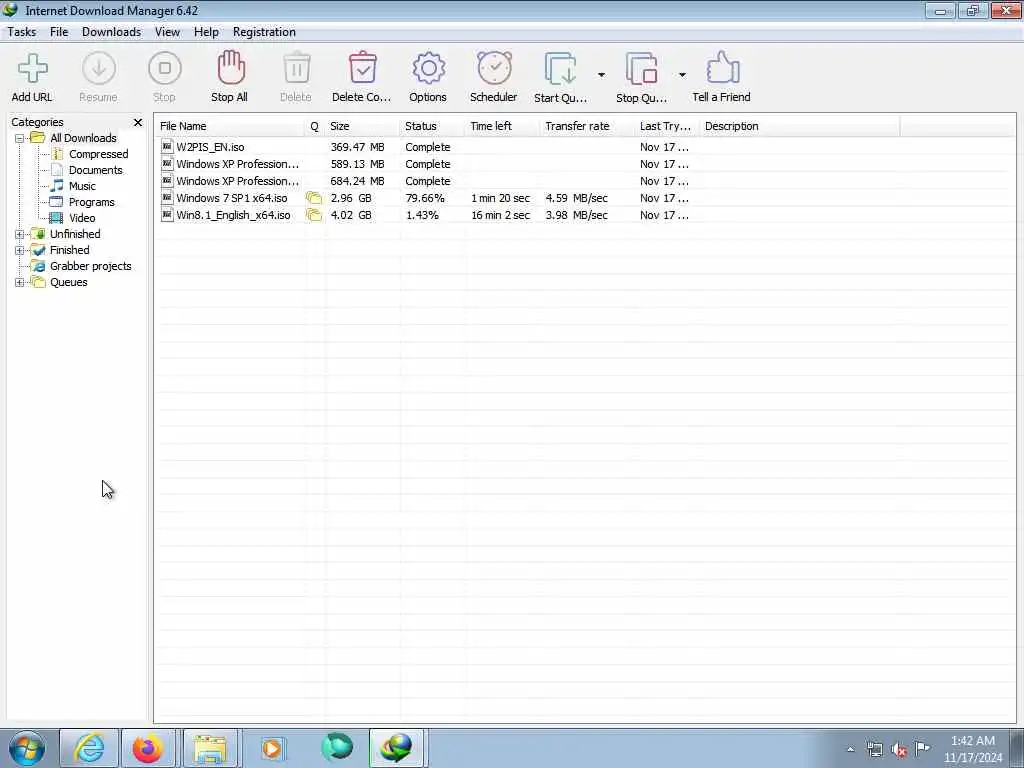Click the Delete trash icon

pyautogui.click(x=296, y=68)
